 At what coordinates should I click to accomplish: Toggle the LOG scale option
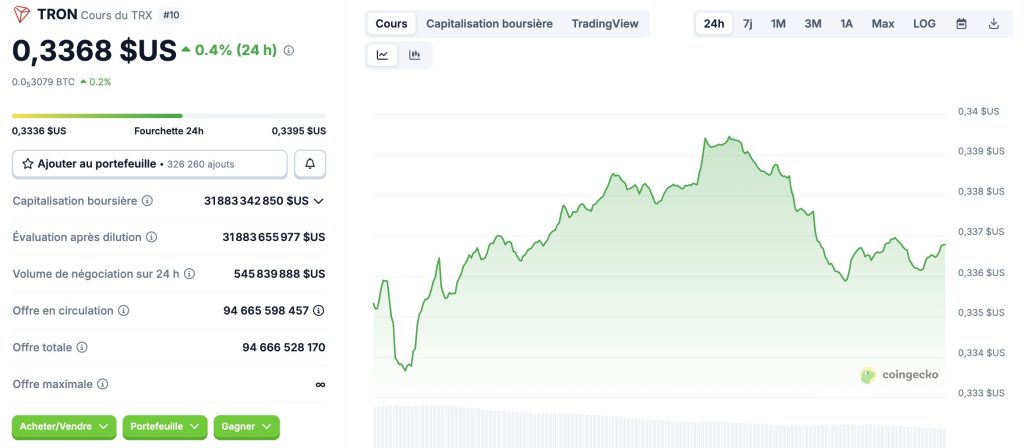[x=924, y=23]
